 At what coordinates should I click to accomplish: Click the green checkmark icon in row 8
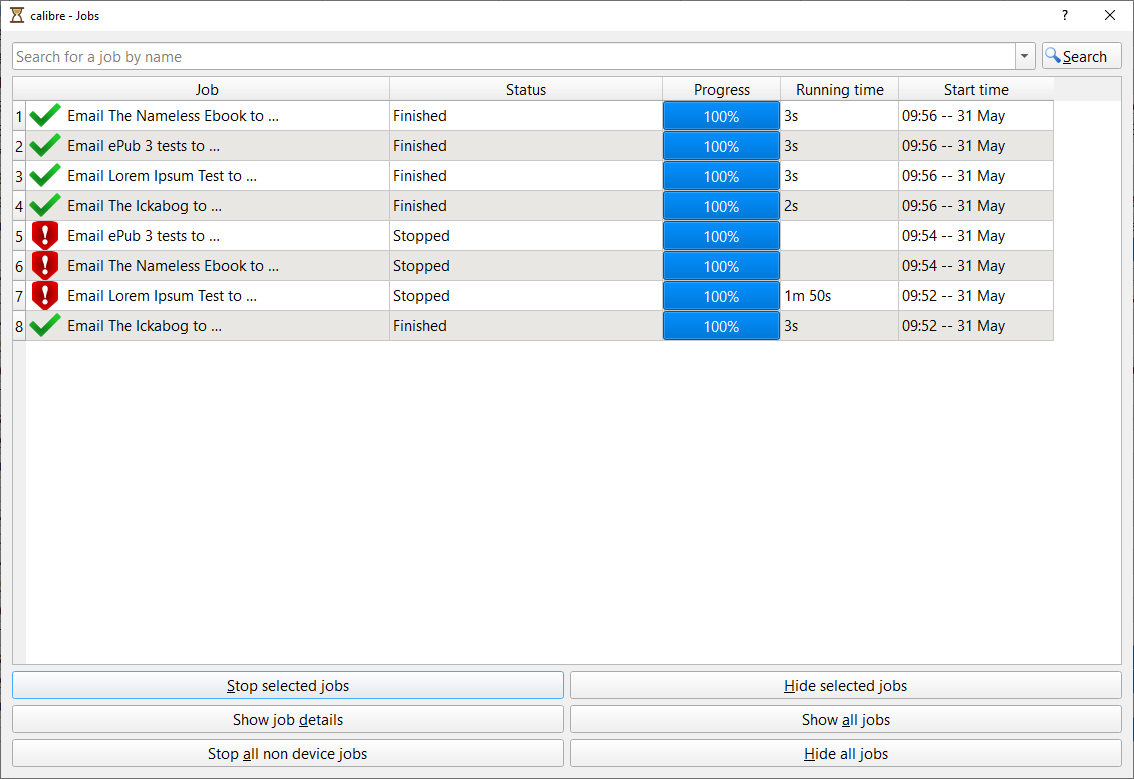point(45,325)
